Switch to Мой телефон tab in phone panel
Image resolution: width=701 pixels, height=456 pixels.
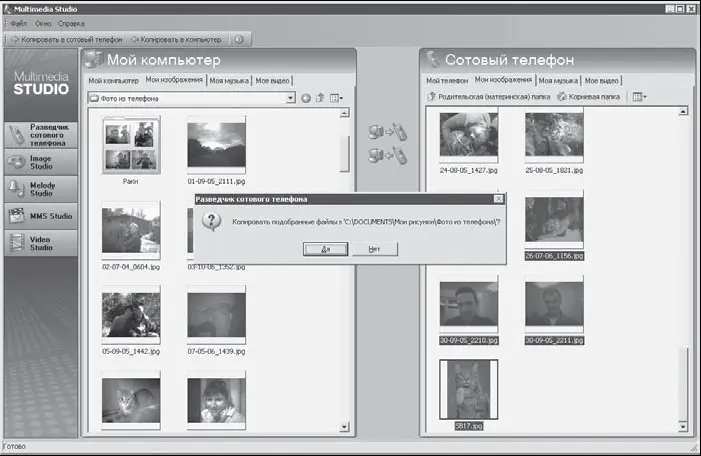tap(447, 80)
